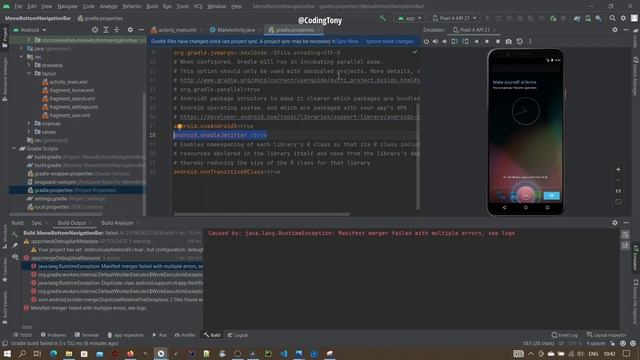Click the Search Everywhere magnifier icon
The image size is (640, 360).
(x=613, y=18)
